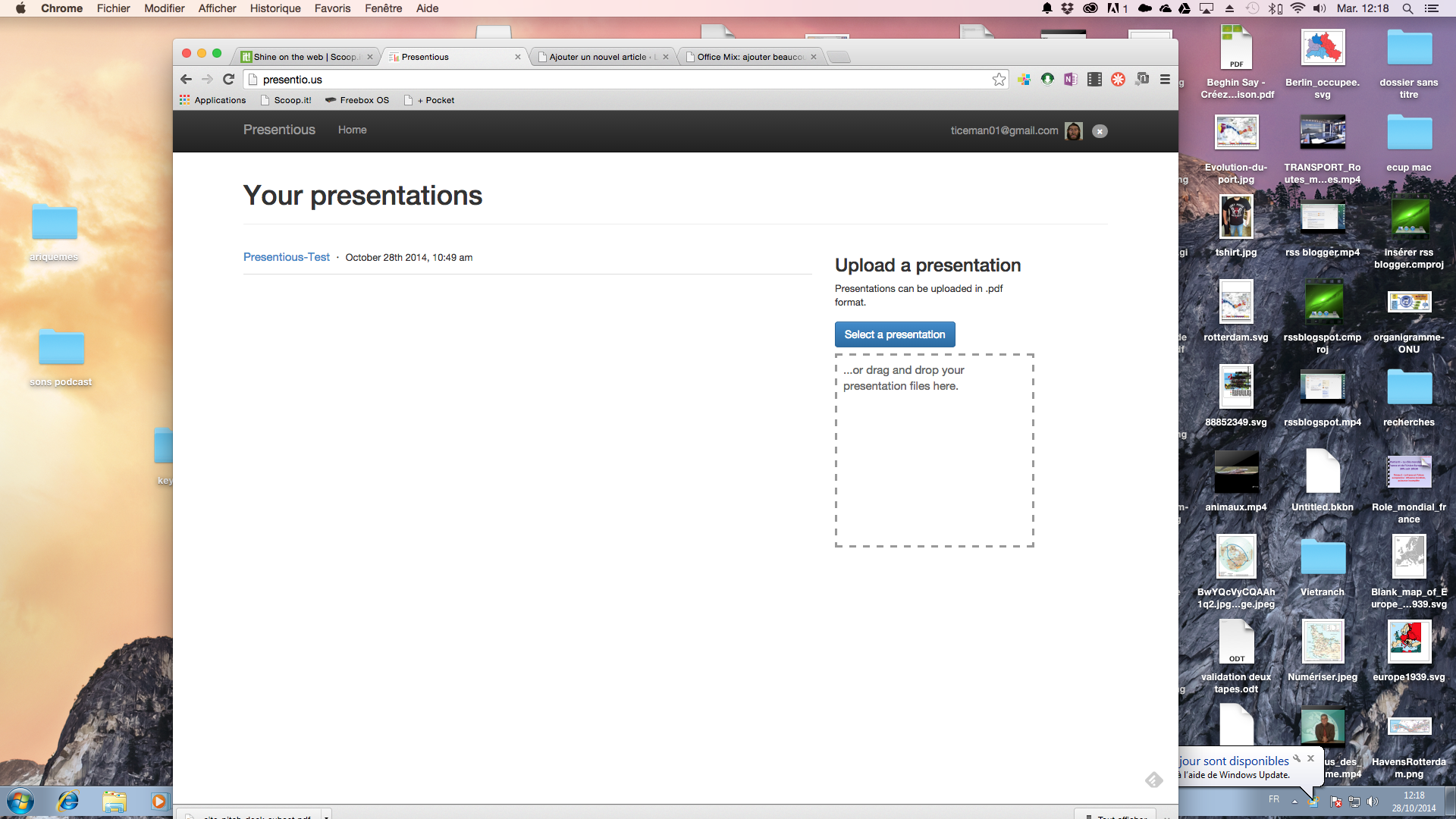1456x819 pixels.
Task: Open the Freebox OS bookmark
Action: point(357,100)
